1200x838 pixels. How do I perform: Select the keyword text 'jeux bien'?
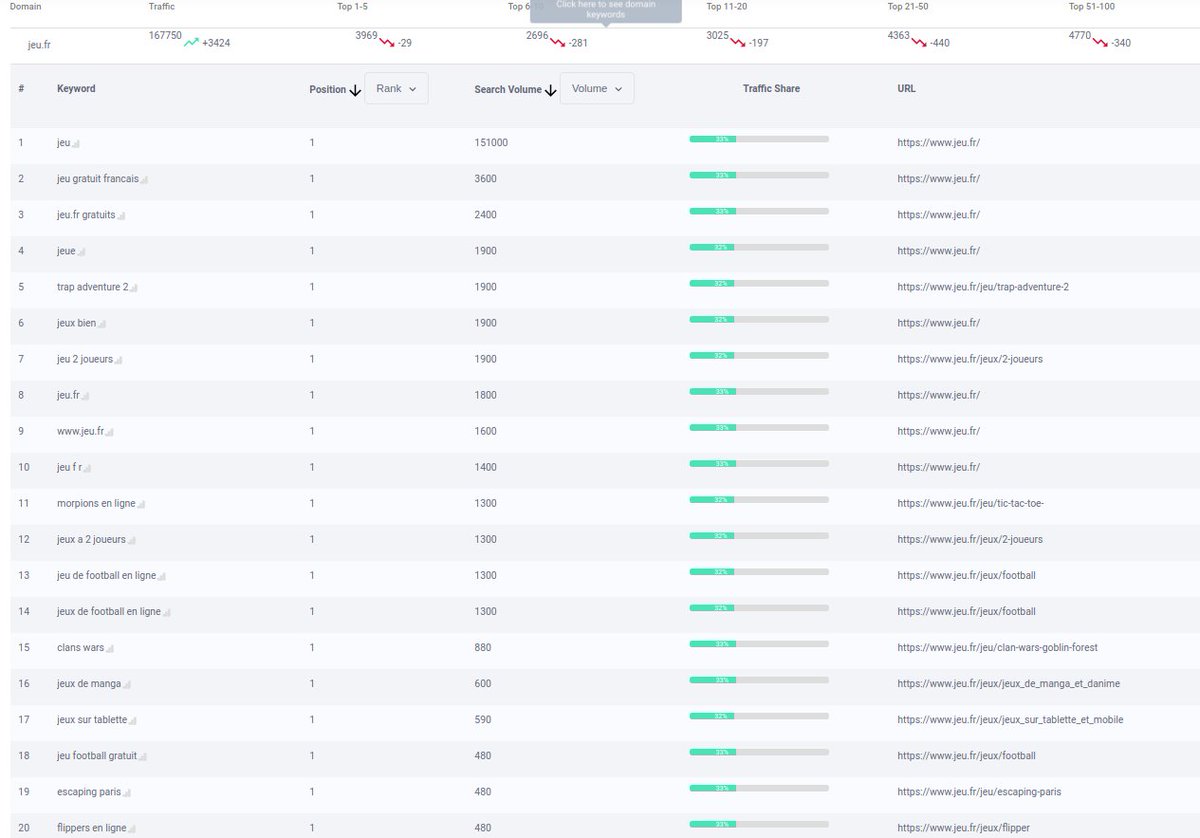pos(77,323)
